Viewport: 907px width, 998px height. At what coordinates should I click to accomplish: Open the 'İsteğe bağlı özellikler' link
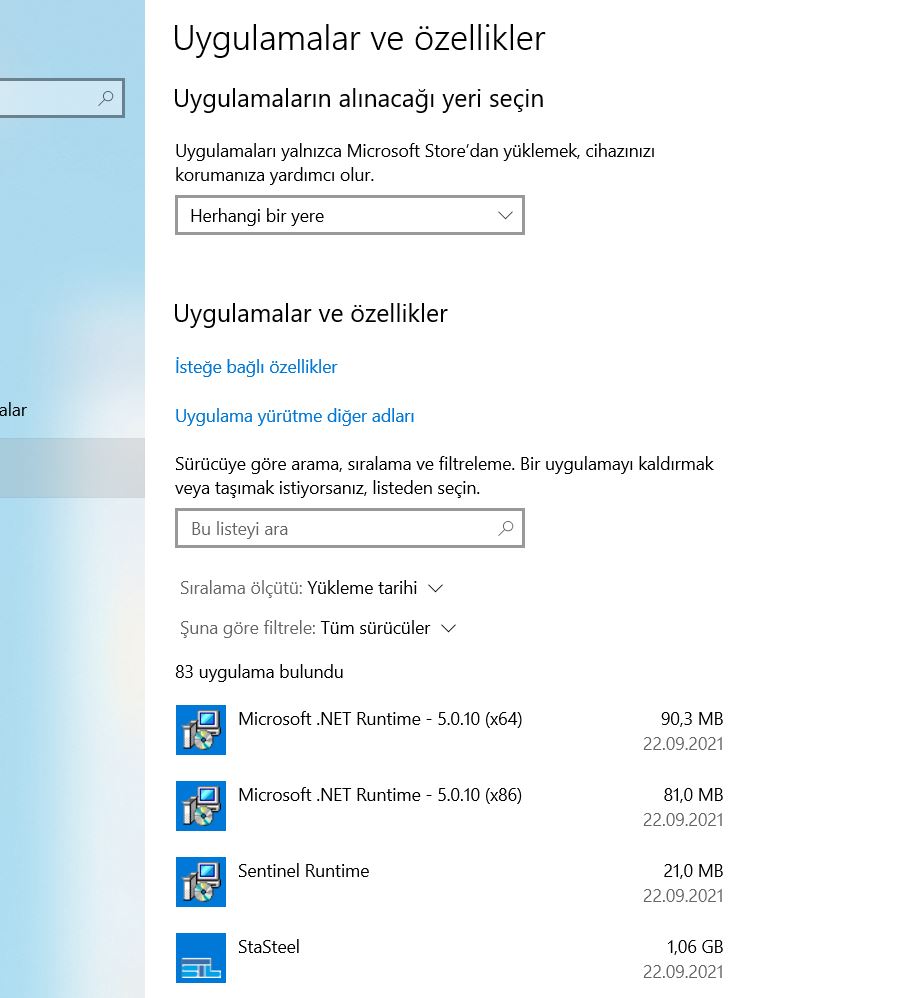tap(256, 367)
